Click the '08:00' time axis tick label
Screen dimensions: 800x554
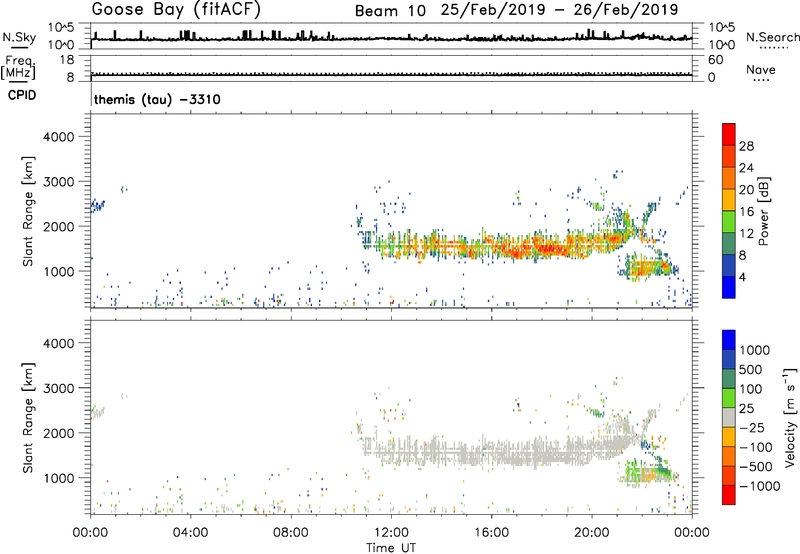291,533
